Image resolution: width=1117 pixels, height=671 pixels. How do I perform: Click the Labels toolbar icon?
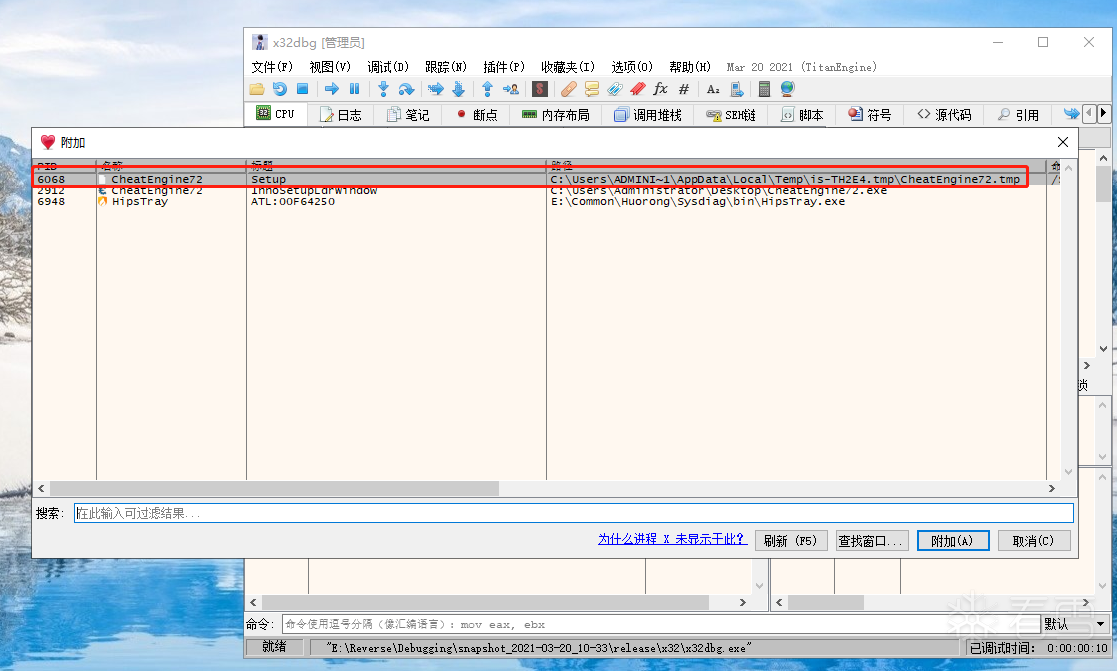[x=615, y=89]
